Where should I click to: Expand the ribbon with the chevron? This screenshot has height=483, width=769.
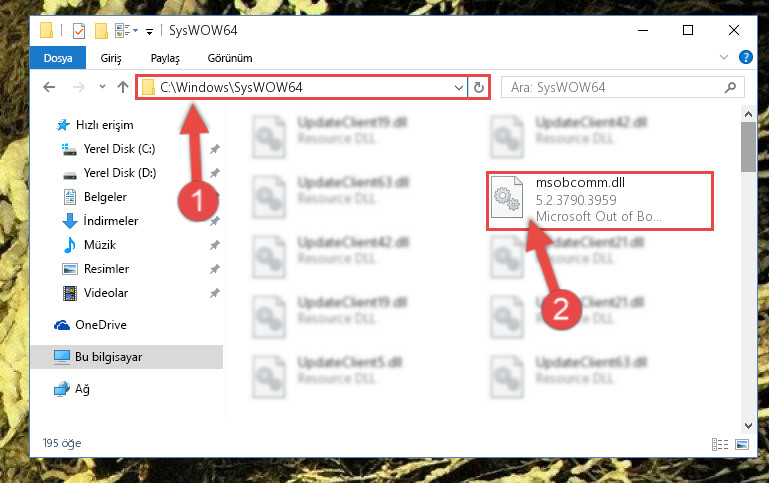click(x=723, y=57)
